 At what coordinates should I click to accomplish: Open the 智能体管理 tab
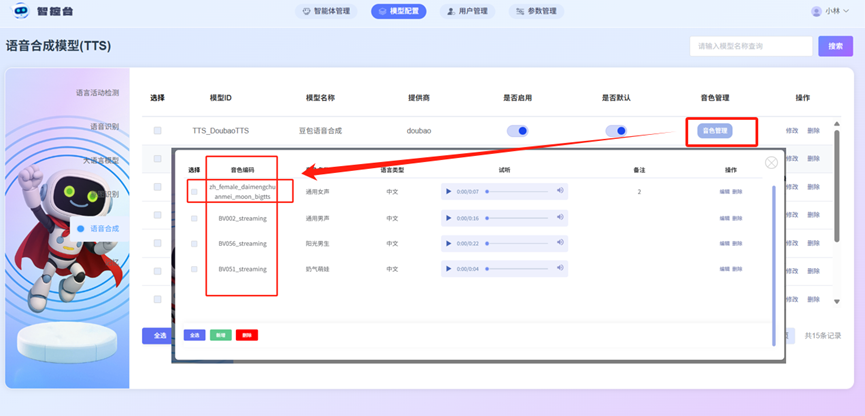pyautogui.click(x=326, y=11)
